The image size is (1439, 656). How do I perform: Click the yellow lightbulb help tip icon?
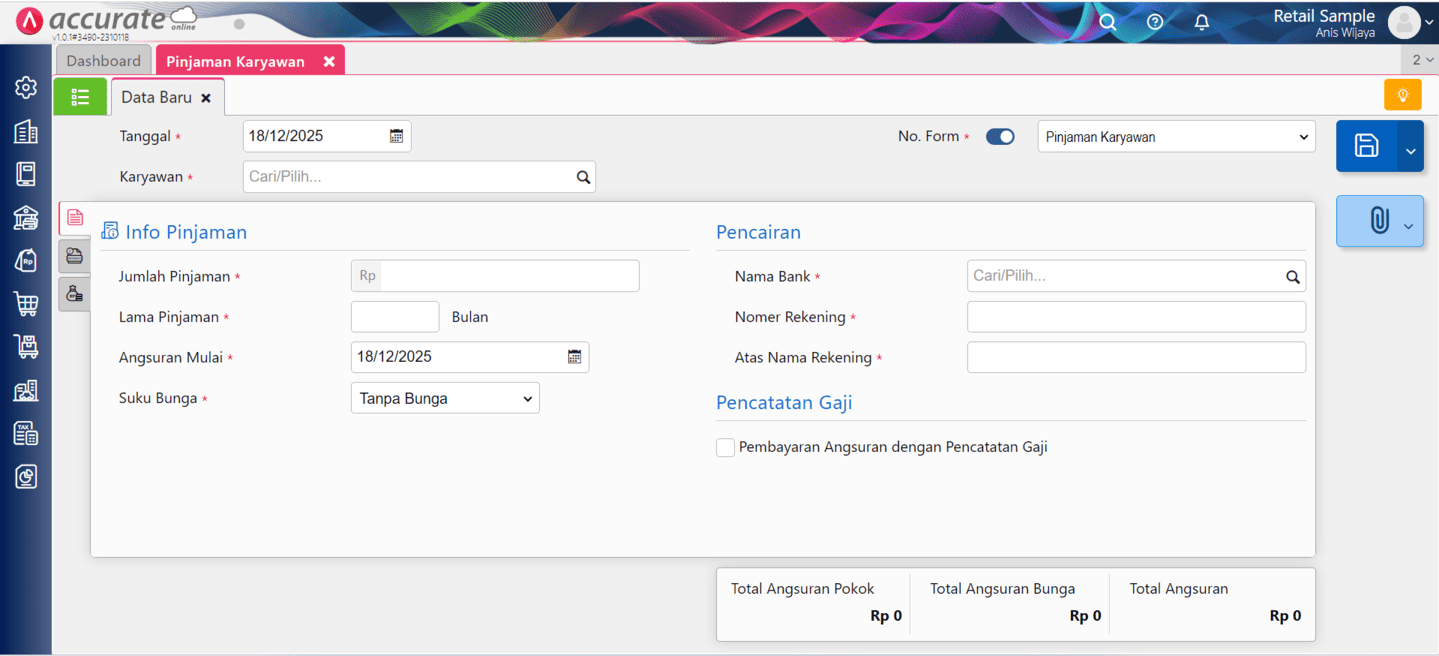[x=1402, y=94]
